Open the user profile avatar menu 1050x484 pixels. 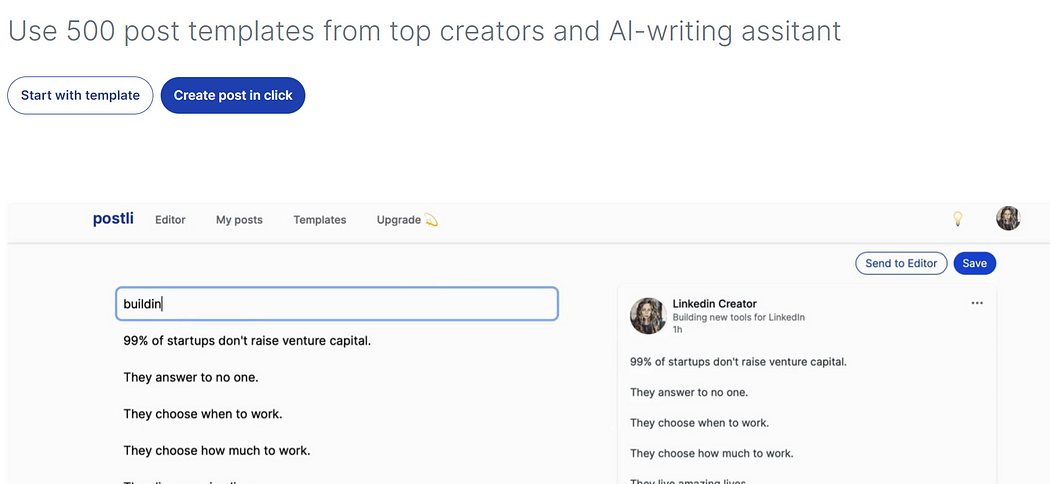(1008, 218)
